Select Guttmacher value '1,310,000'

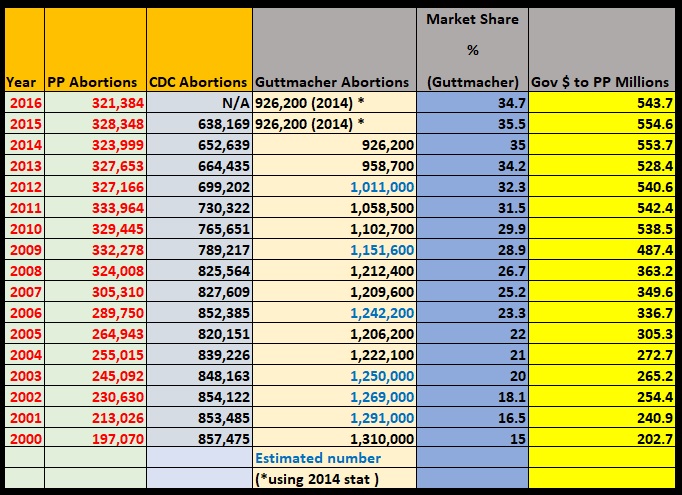(382, 438)
